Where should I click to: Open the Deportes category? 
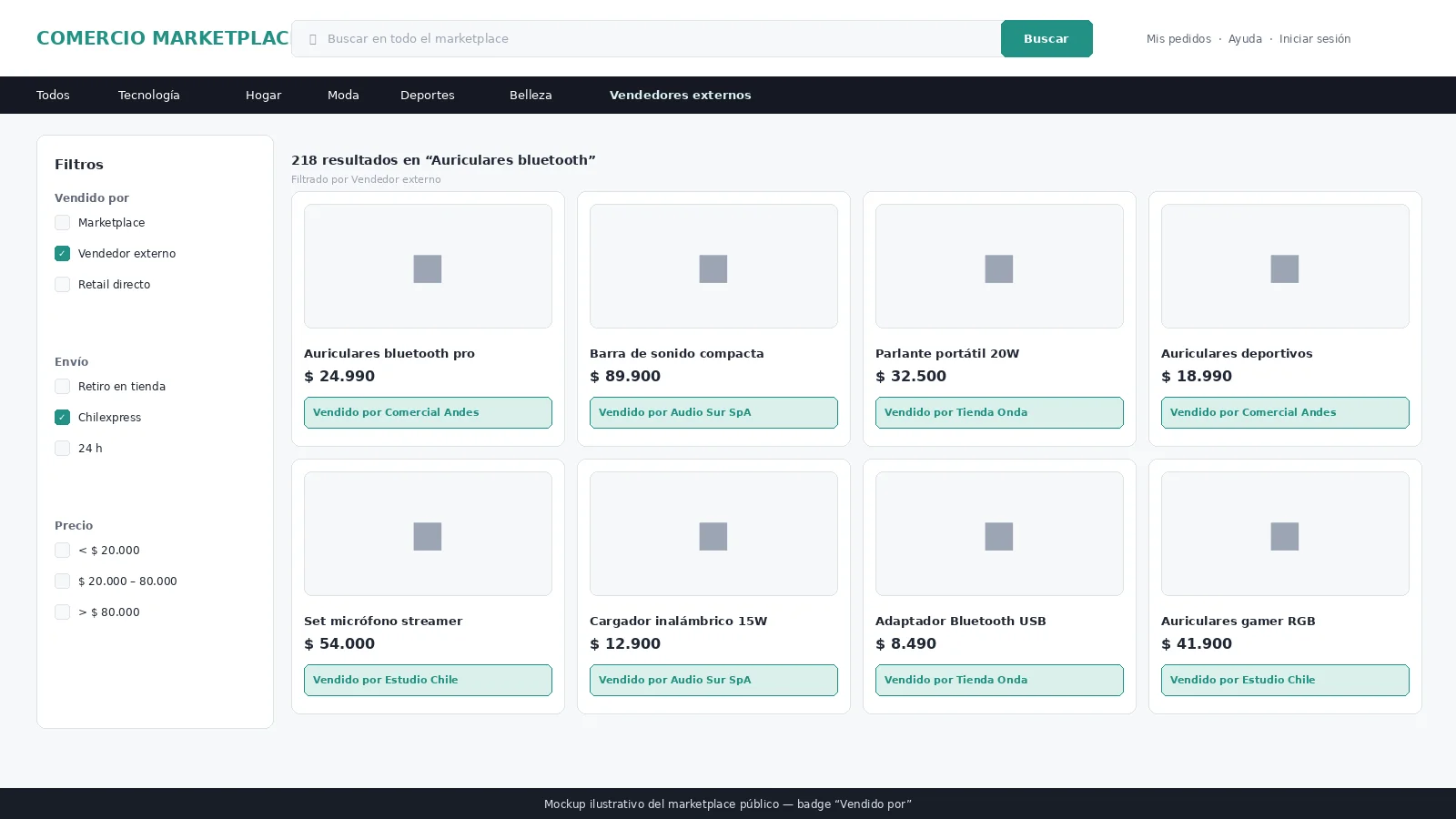(428, 95)
